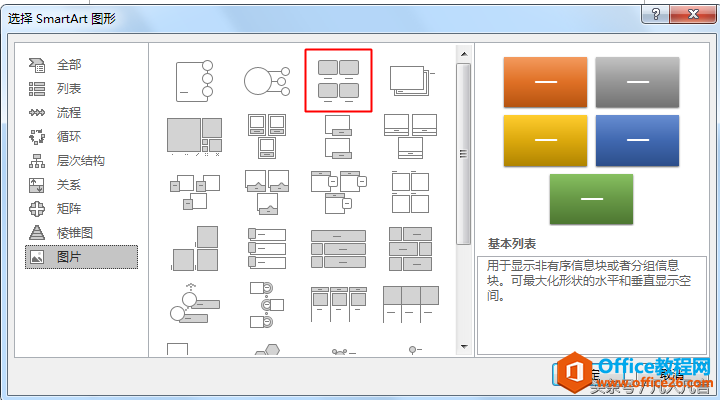Open dialog help with question mark button
Screen dimensions: 720x400
(x=656, y=14)
